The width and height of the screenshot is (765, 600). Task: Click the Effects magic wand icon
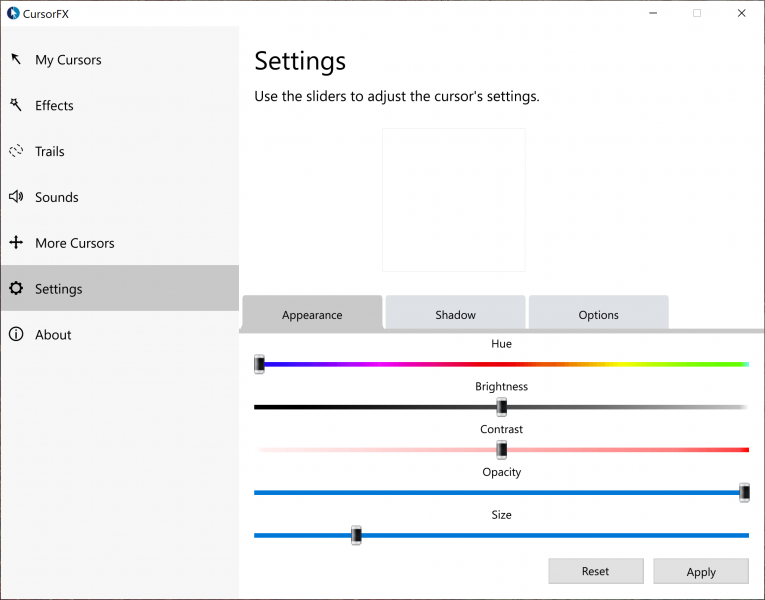16,105
